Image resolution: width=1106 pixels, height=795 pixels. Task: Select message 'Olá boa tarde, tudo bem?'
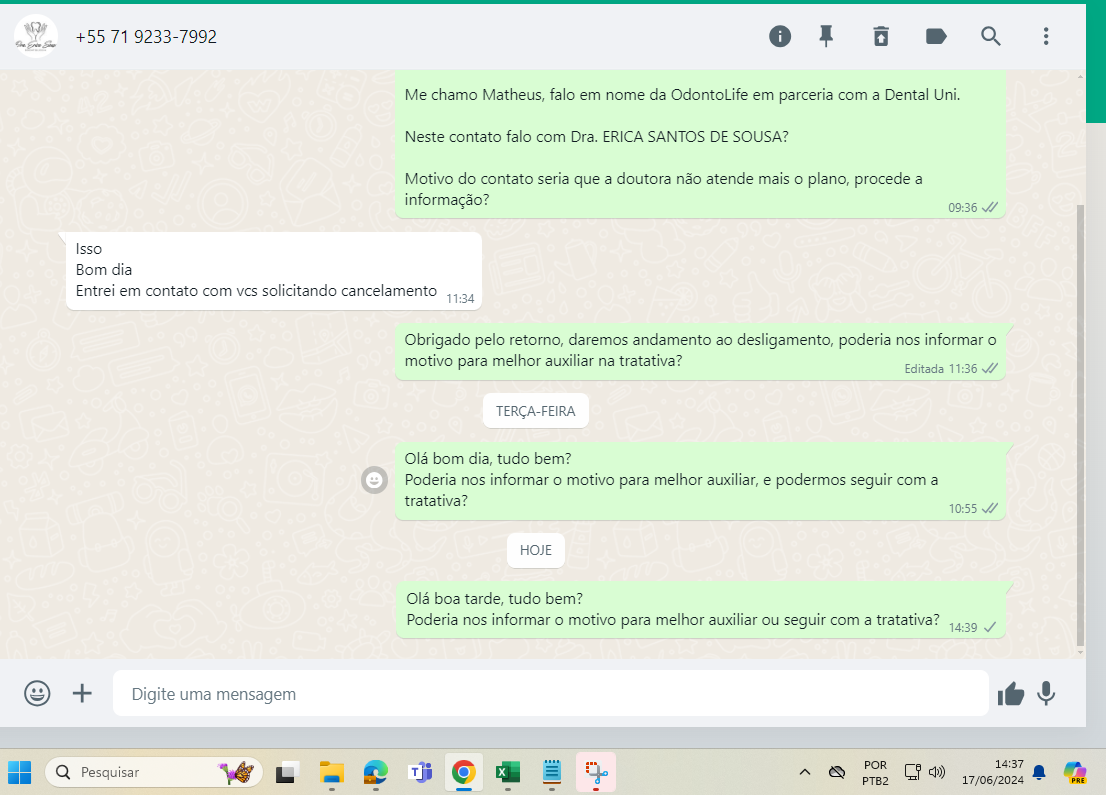point(700,609)
